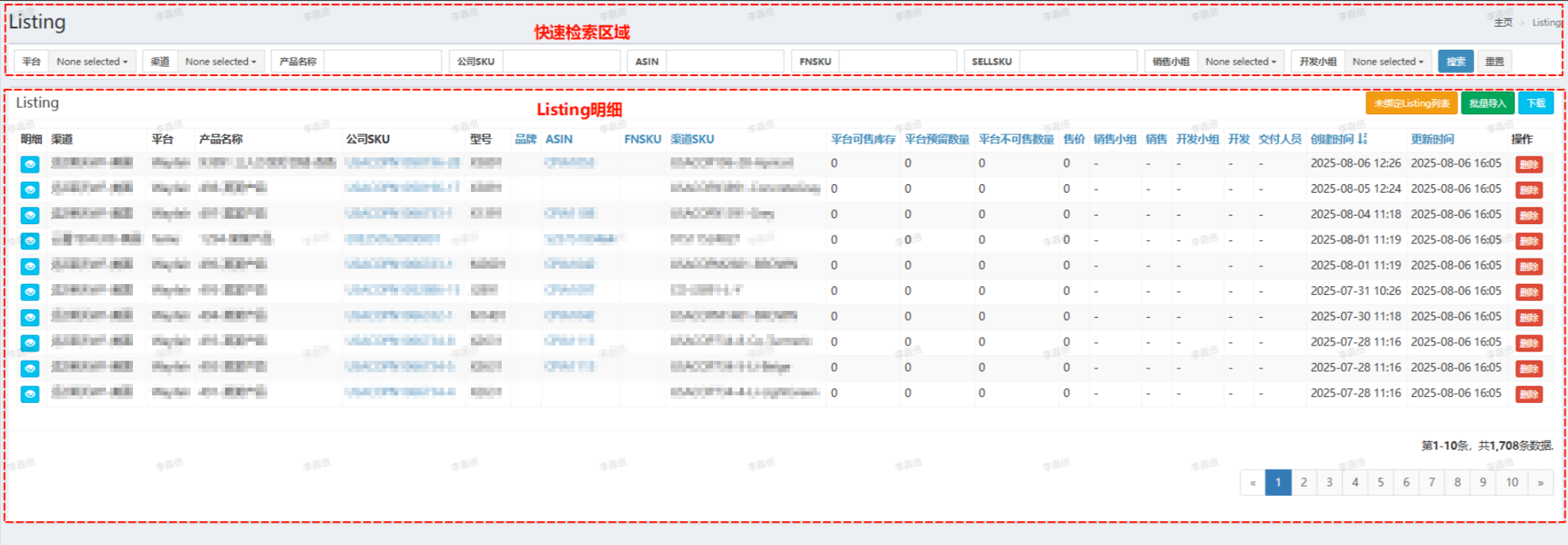Delete the listing created 2025-08-06 12:26

click(x=1529, y=164)
